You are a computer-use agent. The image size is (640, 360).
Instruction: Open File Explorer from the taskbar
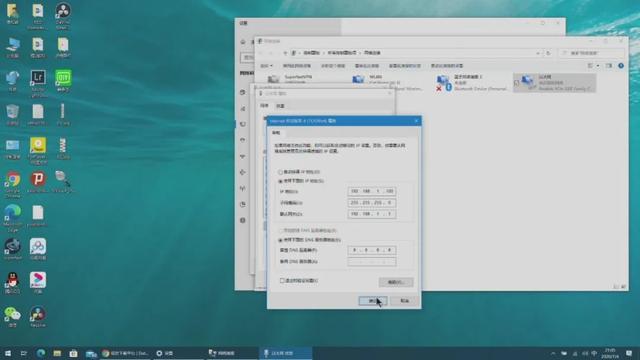[57, 353]
